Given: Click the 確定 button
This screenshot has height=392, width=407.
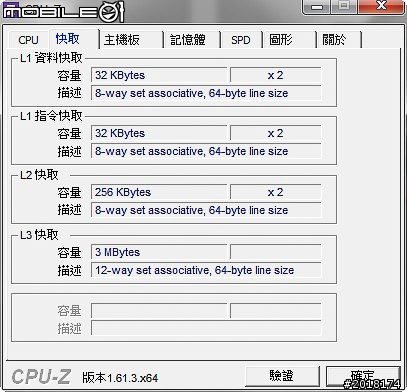Looking at the screenshot, I should coord(363,376).
